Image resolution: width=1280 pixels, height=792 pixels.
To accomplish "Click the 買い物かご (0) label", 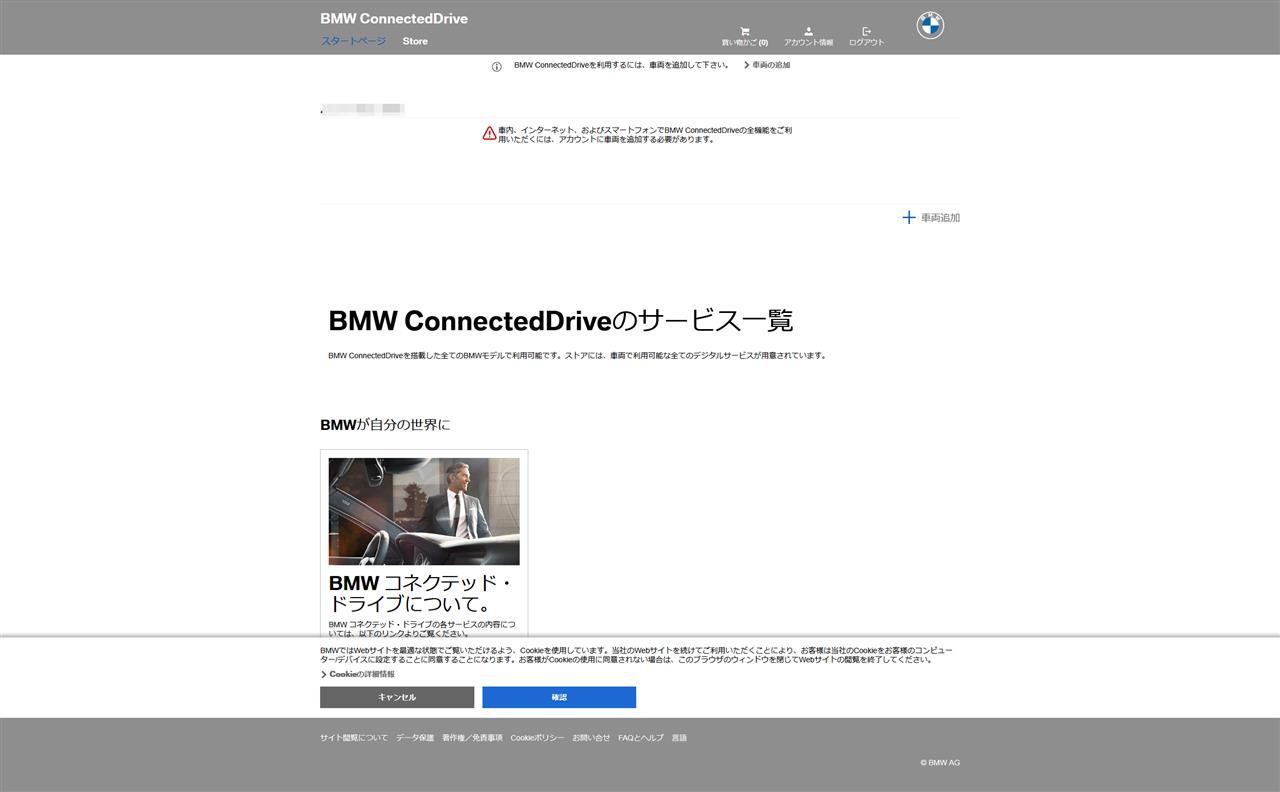I will click(x=745, y=43).
